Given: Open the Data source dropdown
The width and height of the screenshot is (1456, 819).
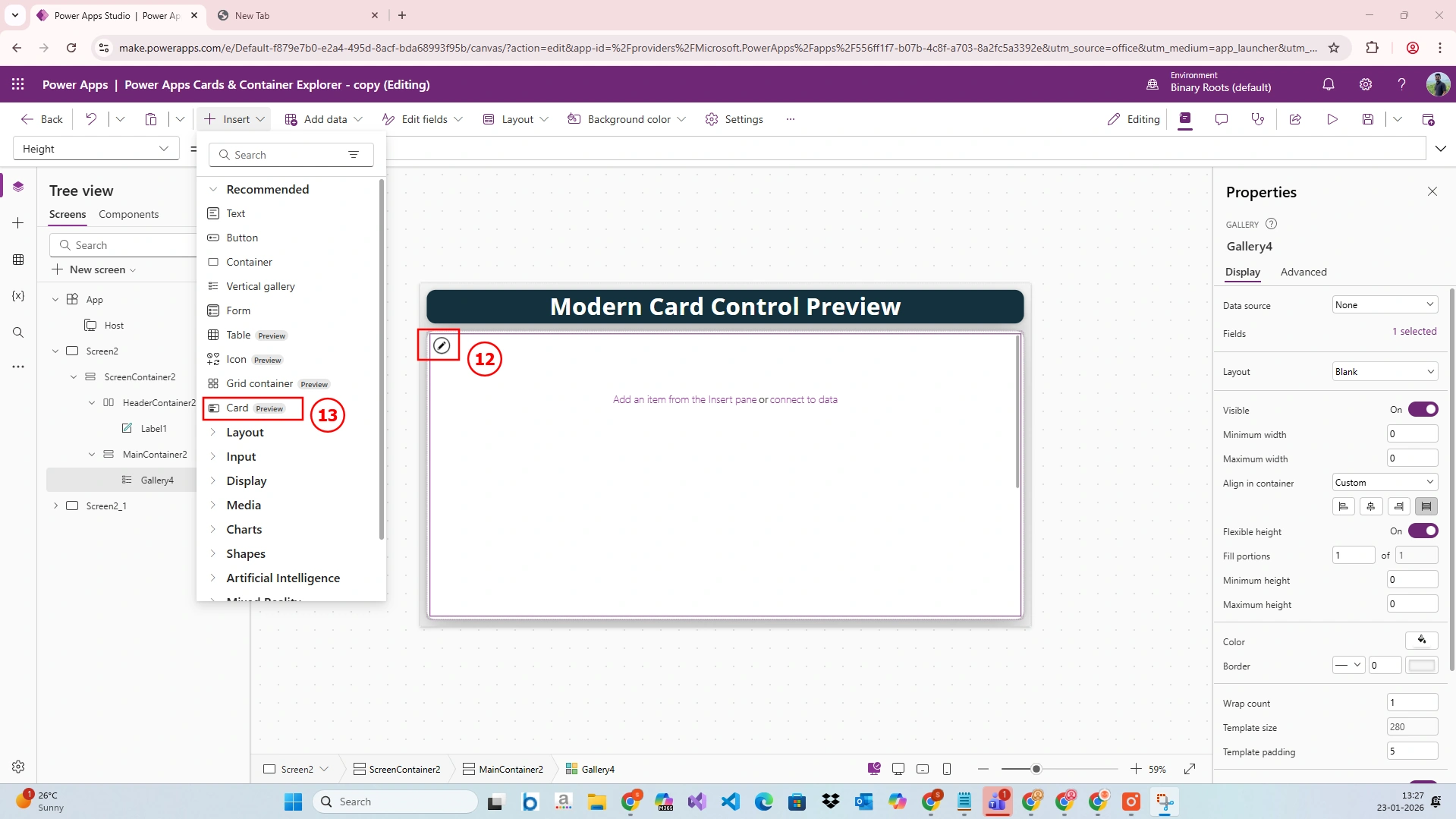Looking at the screenshot, I should pyautogui.click(x=1385, y=305).
